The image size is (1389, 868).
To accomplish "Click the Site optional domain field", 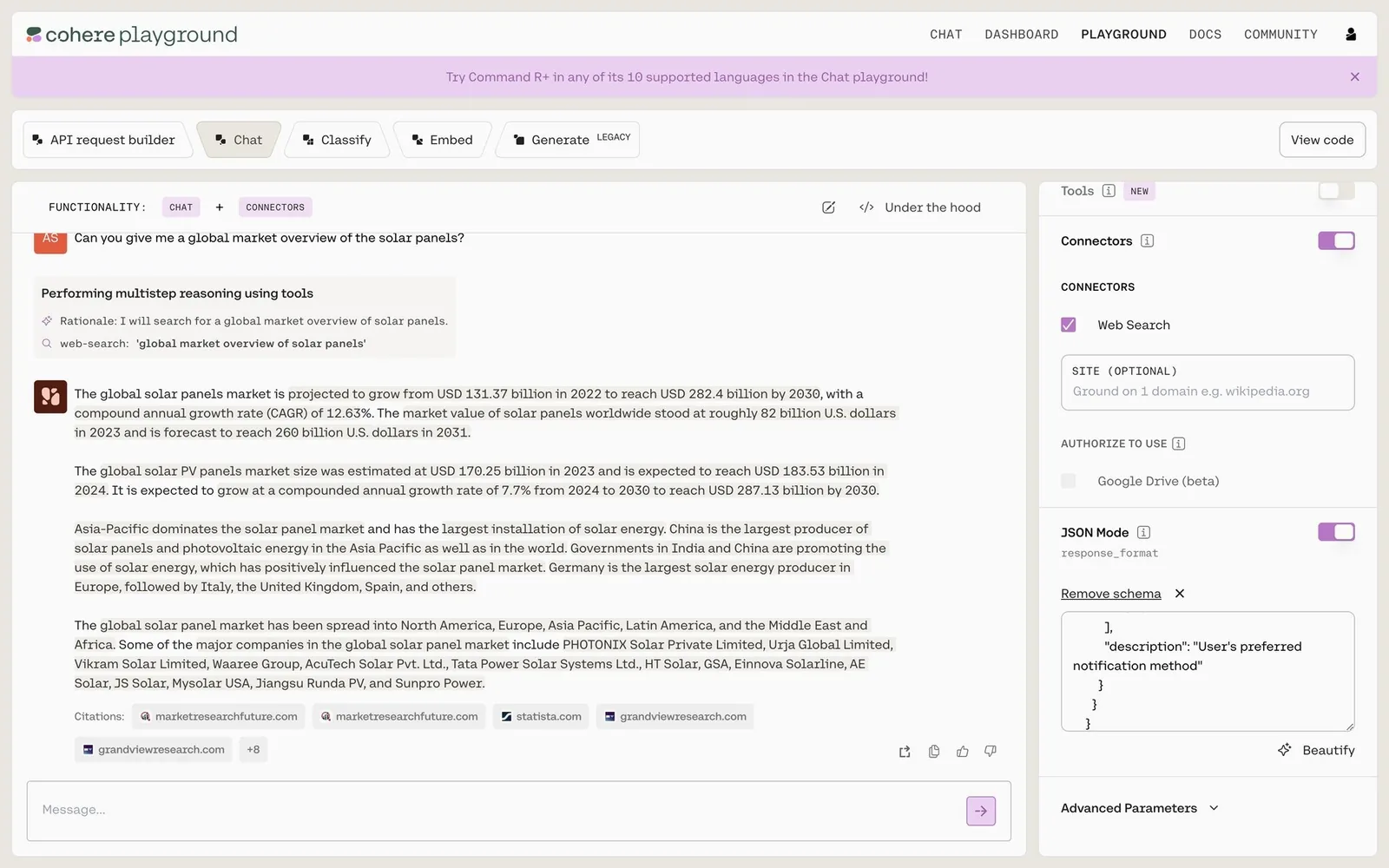I will click(1208, 383).
